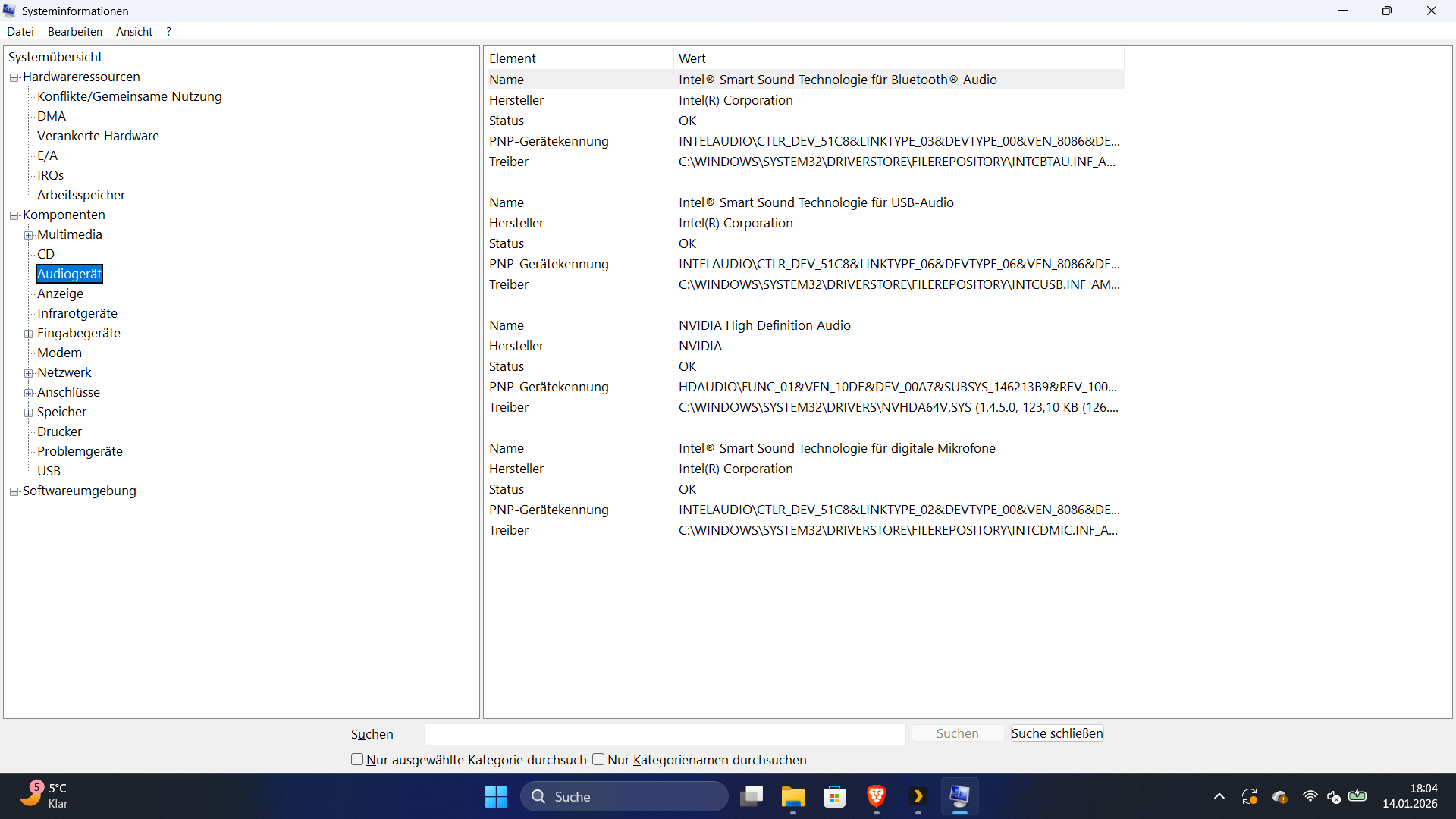This screenshot has width=1456, height=819.
Task: Open the Ansicht menu
Action: point(134,31)
